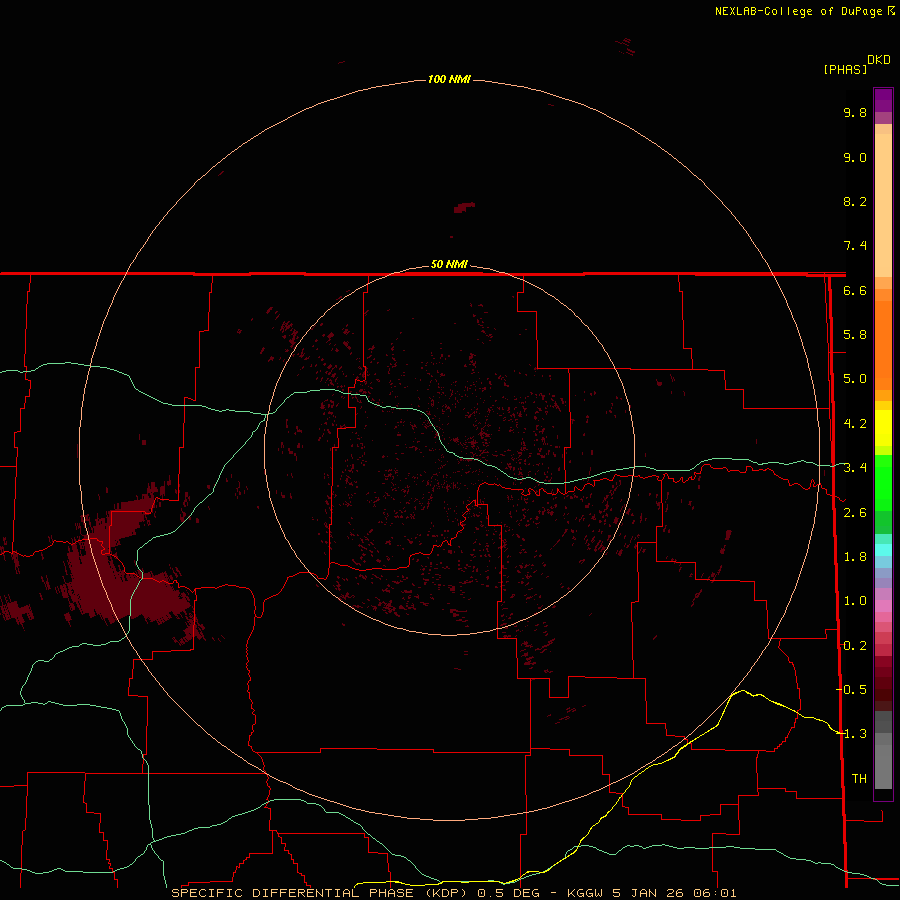Click the 9.0 value on the scale
The image size is (900, 900).
click(855, 158)
